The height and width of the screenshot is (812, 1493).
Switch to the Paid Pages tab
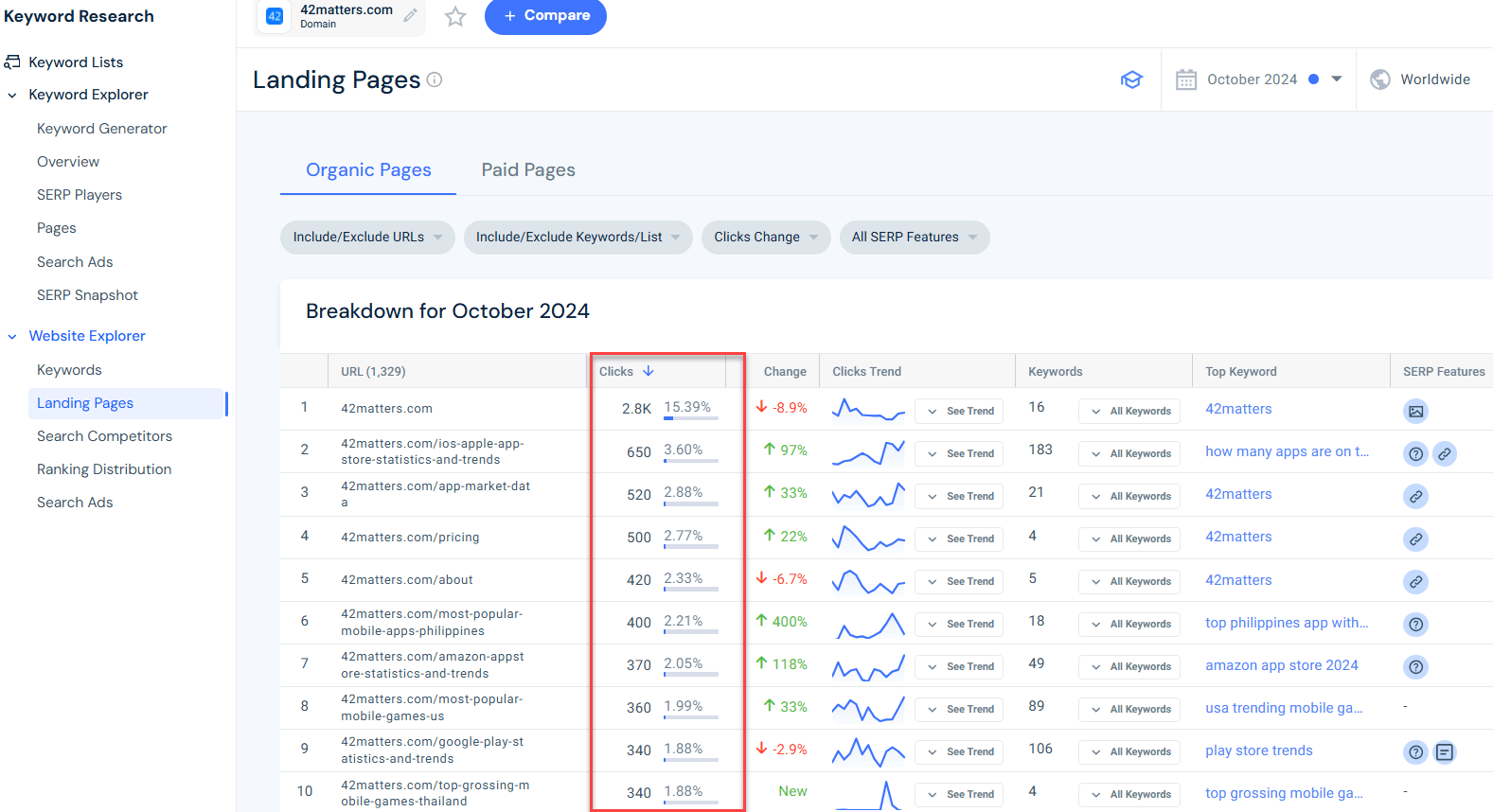pos(528,169)
